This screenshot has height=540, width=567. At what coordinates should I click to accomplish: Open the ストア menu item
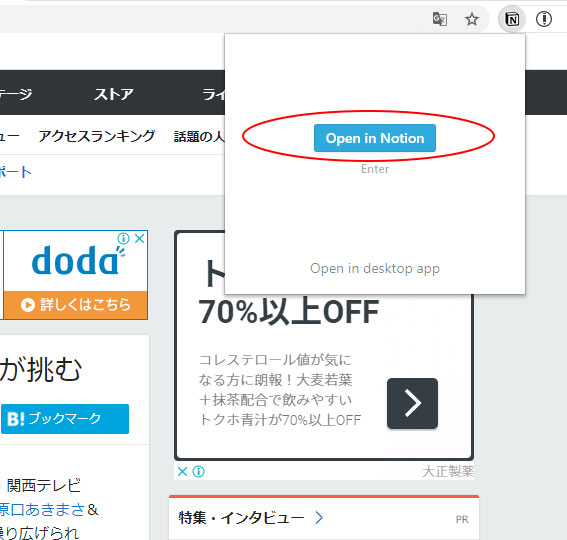114,94
